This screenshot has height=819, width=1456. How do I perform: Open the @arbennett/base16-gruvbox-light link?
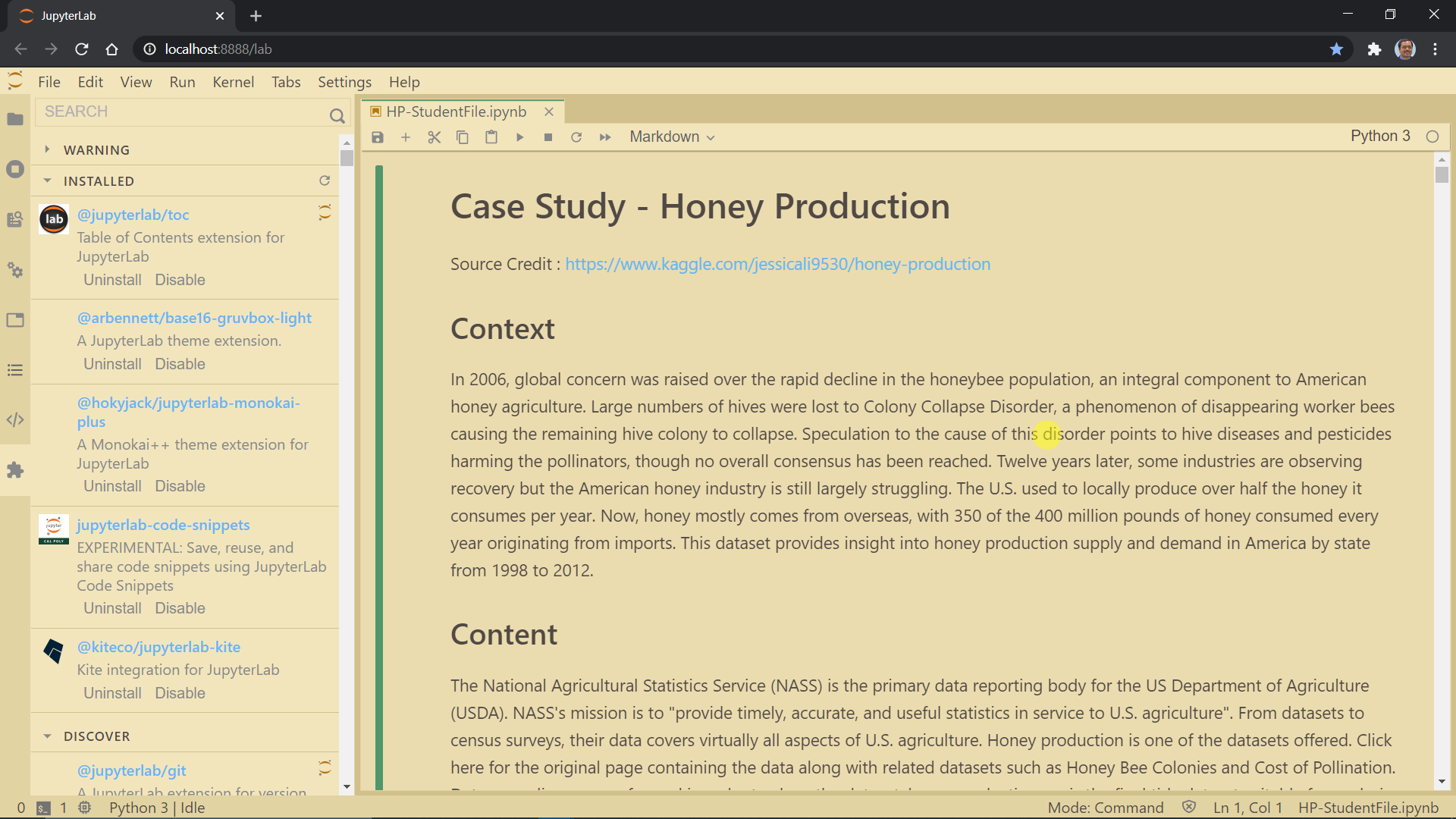click(194, 318)
